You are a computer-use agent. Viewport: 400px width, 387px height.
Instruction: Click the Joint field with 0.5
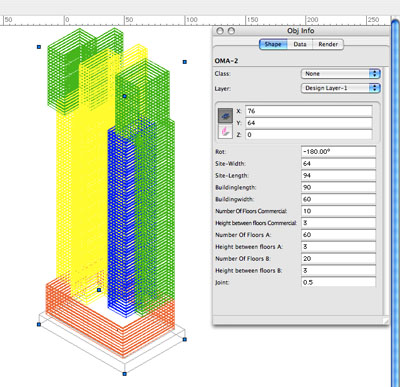(x=338, y=282)
